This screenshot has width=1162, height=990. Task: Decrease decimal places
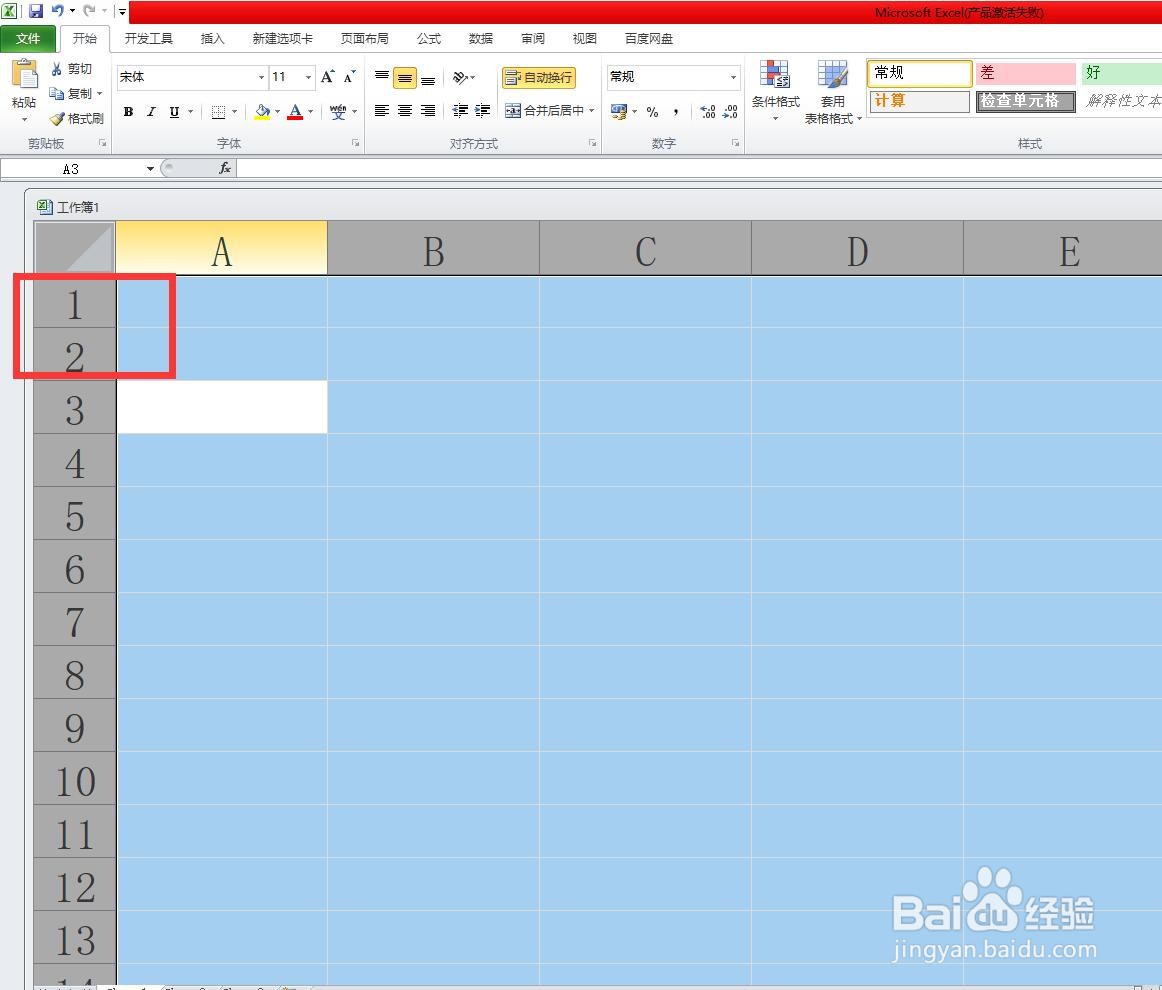[x=731, y=112]
